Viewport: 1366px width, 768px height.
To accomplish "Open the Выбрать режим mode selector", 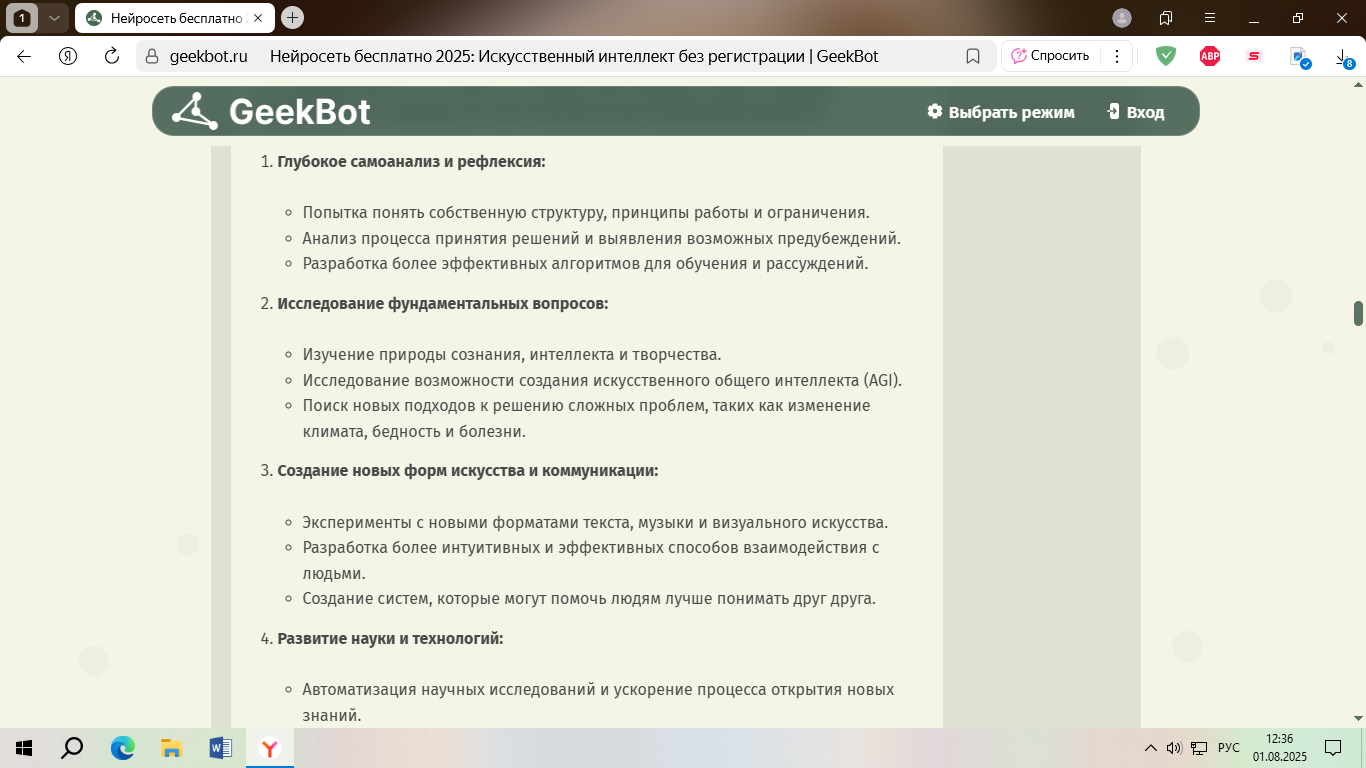I will (1000, 112).
